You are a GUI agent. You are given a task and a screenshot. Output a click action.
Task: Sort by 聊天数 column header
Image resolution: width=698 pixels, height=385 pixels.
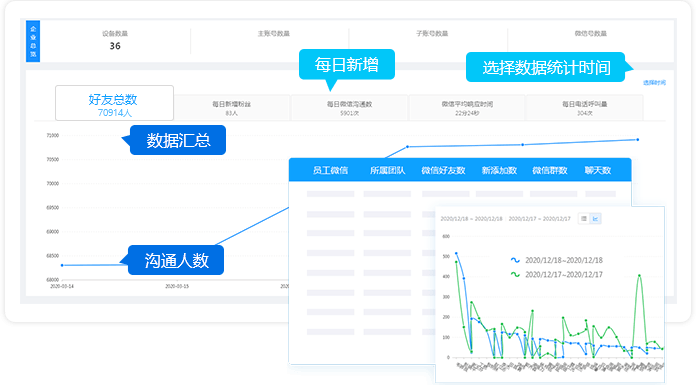[598, 170]
